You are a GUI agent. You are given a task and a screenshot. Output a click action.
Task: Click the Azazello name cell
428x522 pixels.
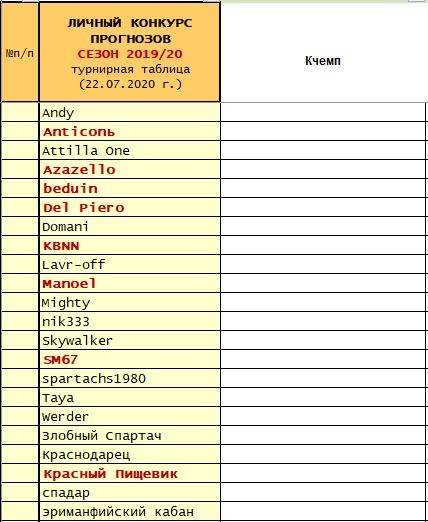point(130,169)
